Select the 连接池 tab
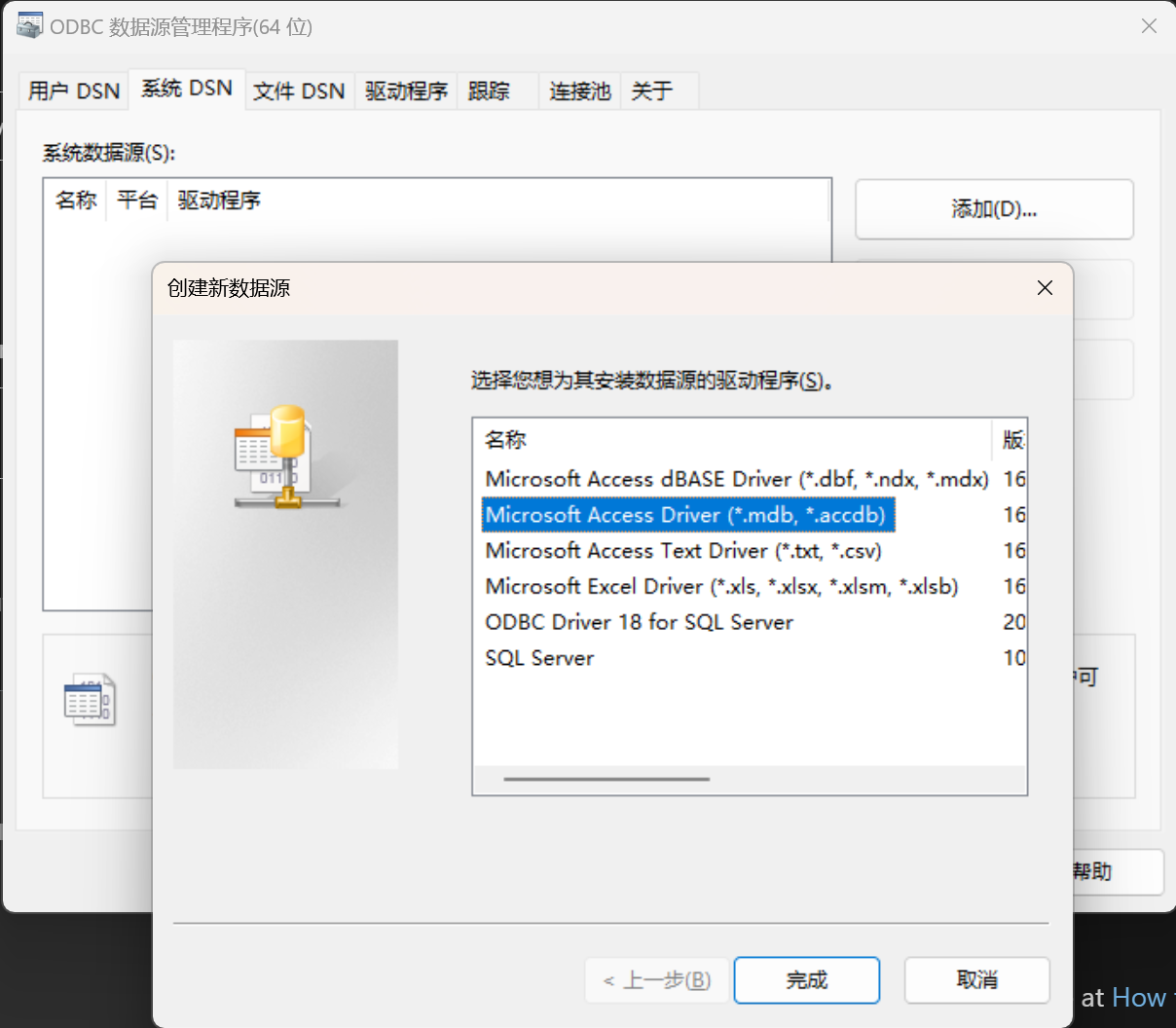 pos(580,91)
